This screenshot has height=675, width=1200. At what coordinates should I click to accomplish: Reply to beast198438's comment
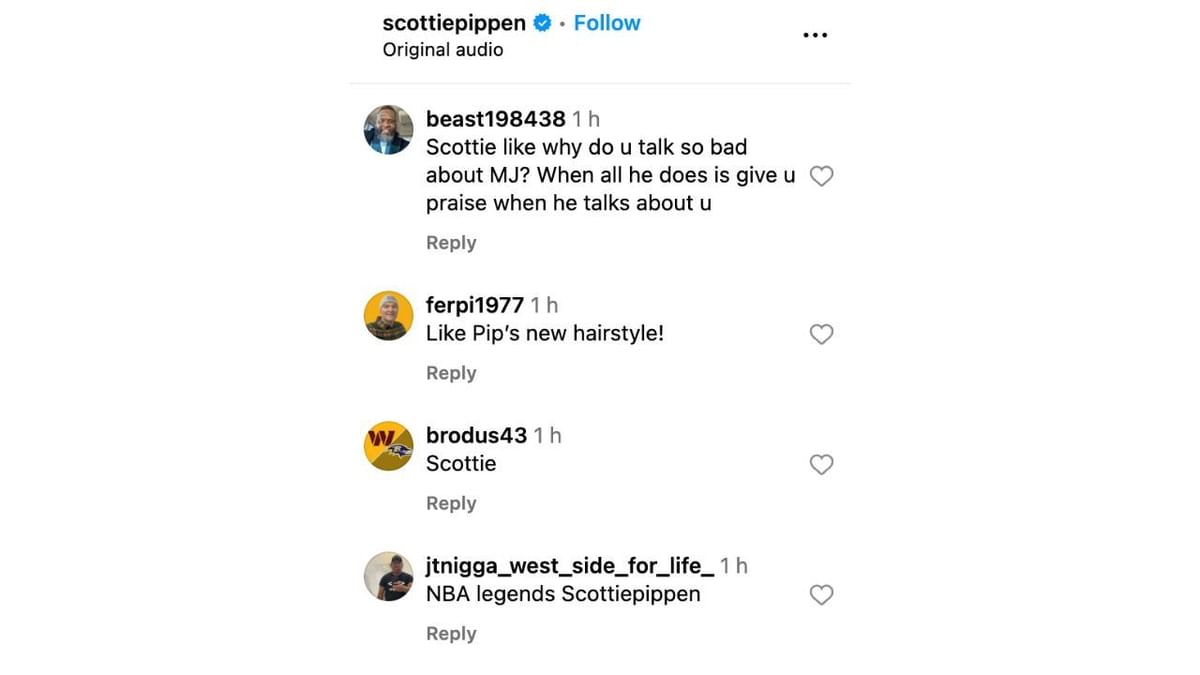click(451, 243)
